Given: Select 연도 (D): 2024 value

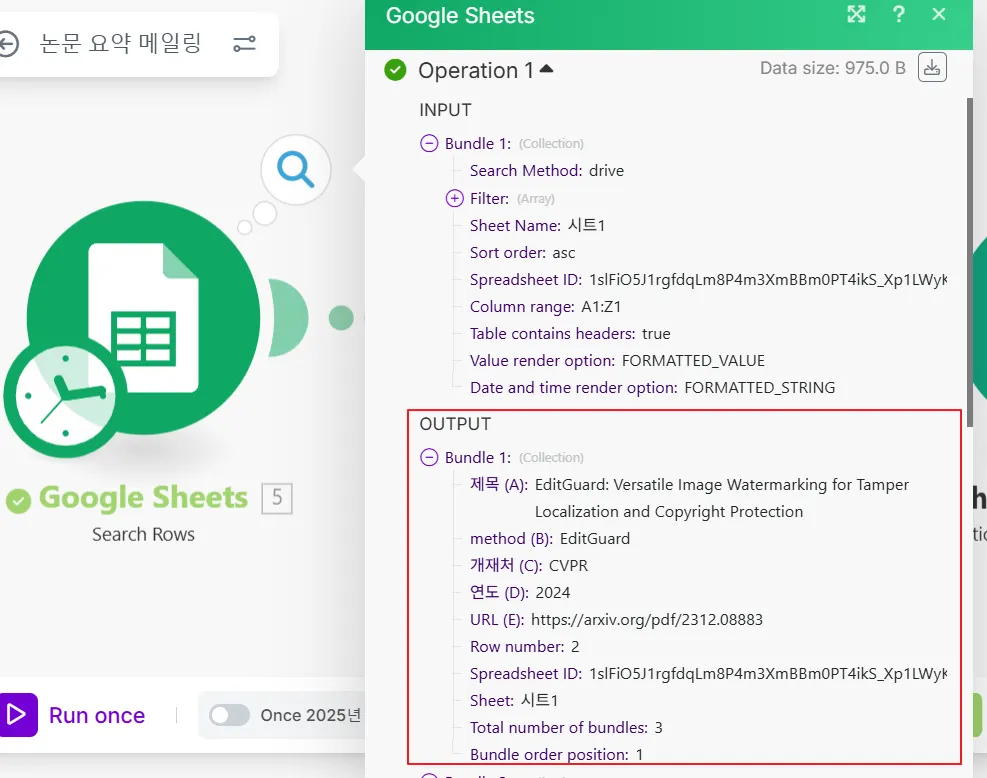Looking at the screenshot, I should click(553, 593).
